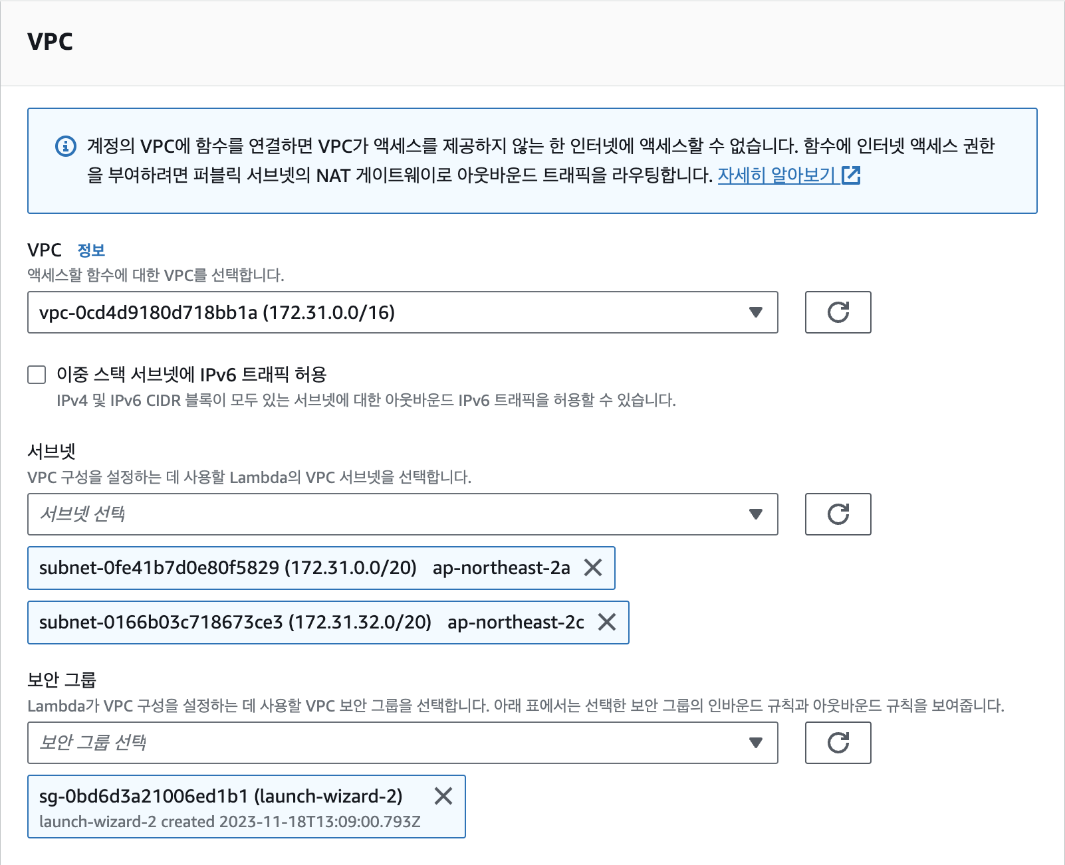Remove subnet in ap-northeast-2a
Viewport: 1065px width, 865px height.
point(593,568)
